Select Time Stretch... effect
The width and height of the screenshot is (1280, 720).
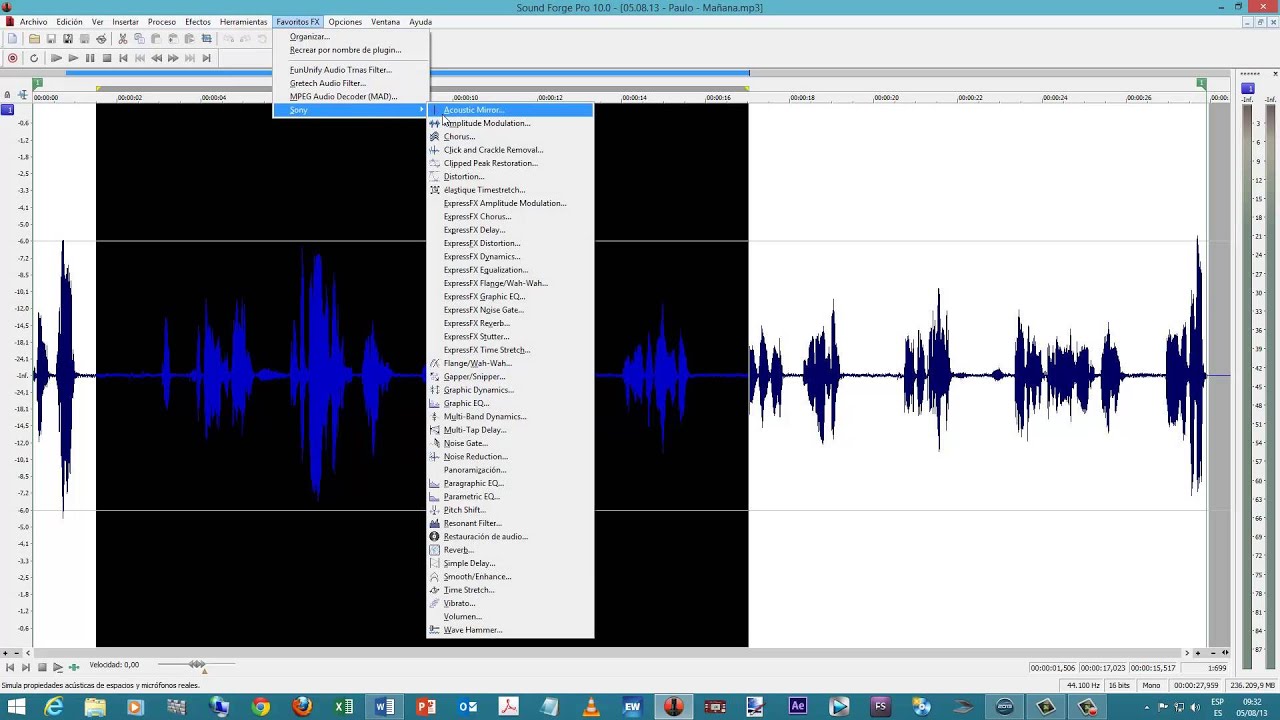[510, 590]
